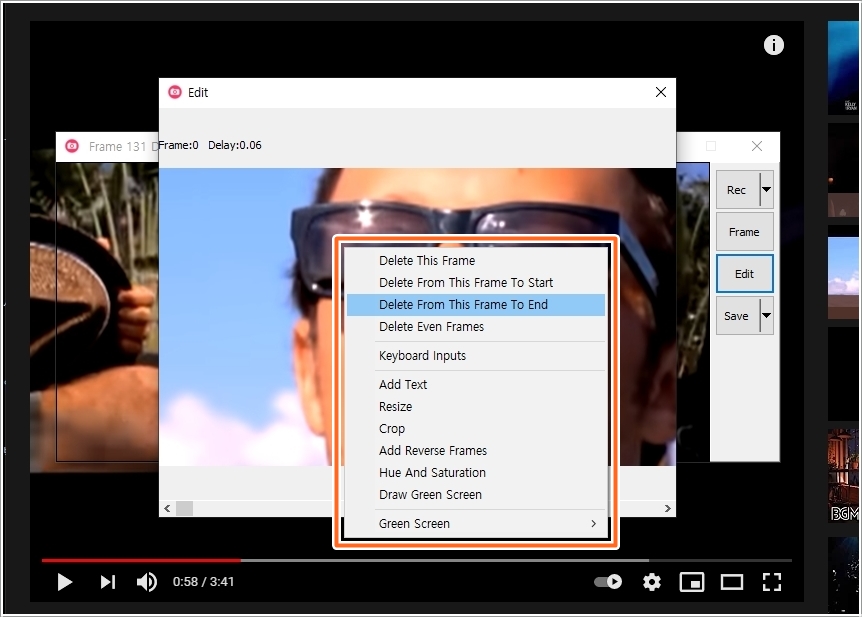Open the video info card icon
This screenshot has height=617, width=862.
[773, 45]
